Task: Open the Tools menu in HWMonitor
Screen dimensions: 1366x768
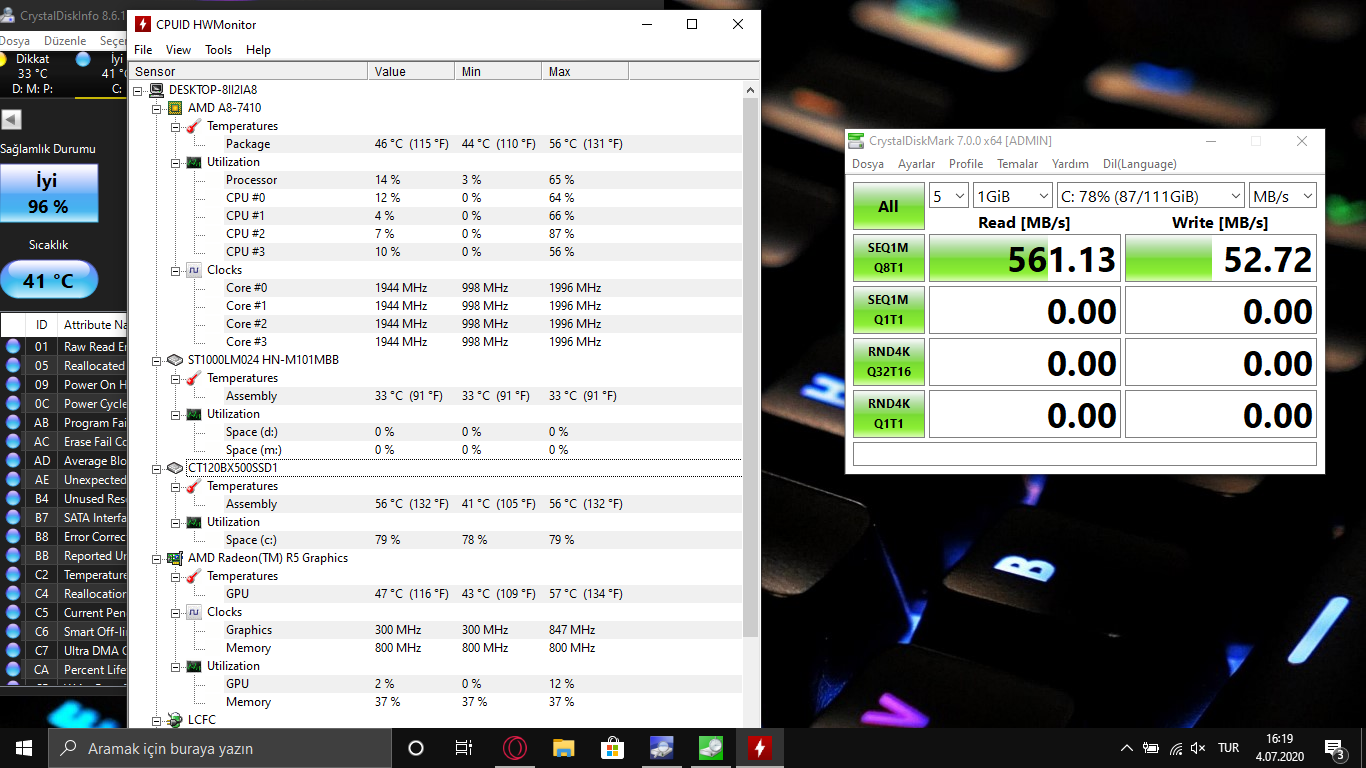Action: 218,50
